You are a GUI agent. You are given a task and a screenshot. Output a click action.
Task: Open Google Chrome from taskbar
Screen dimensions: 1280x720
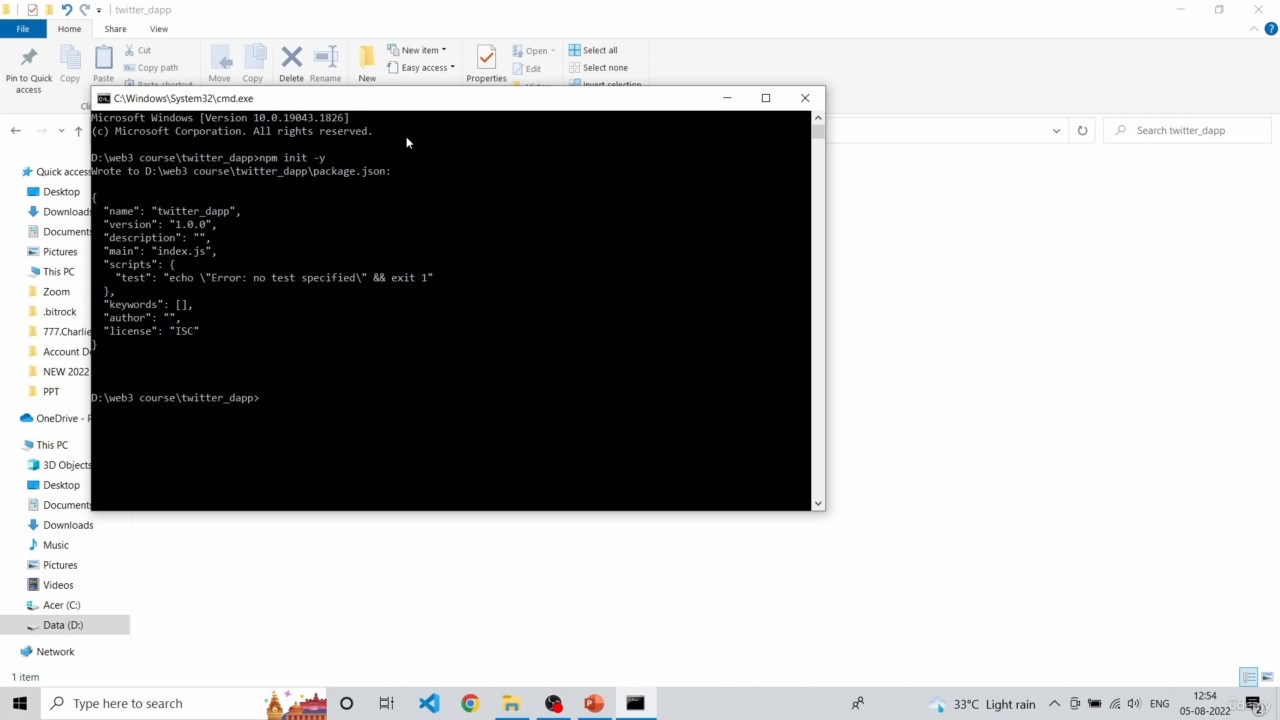coord(470,704)
